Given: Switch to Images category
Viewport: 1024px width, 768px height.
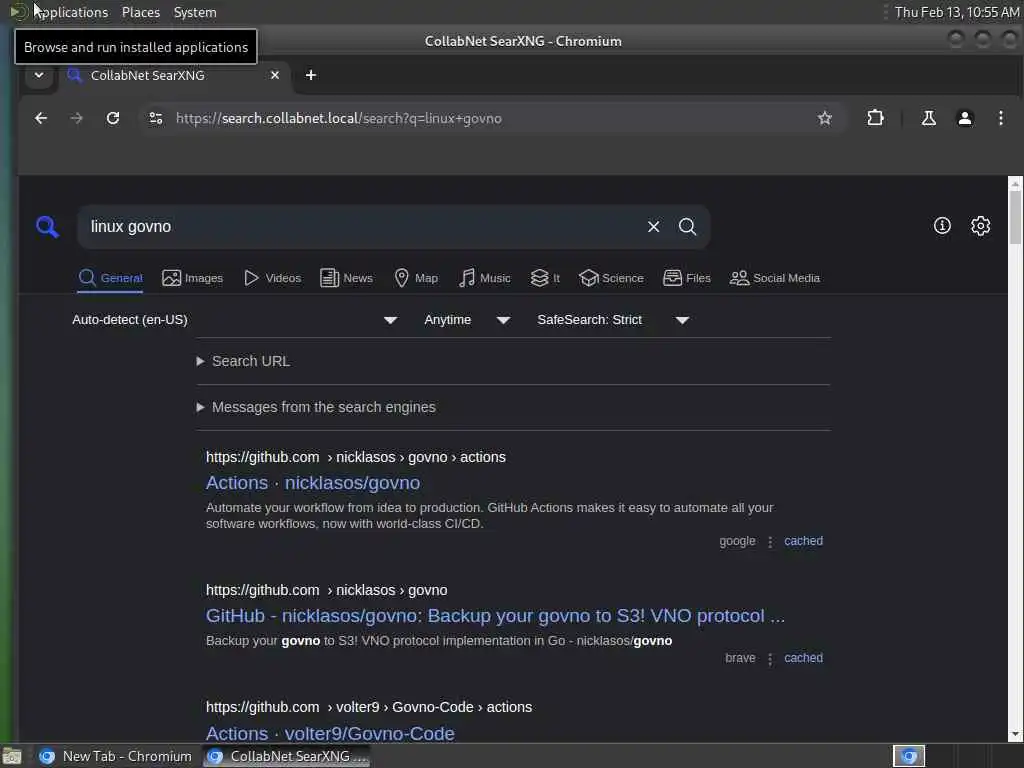Looking at the screenshot, I should [x=193, y=278].
